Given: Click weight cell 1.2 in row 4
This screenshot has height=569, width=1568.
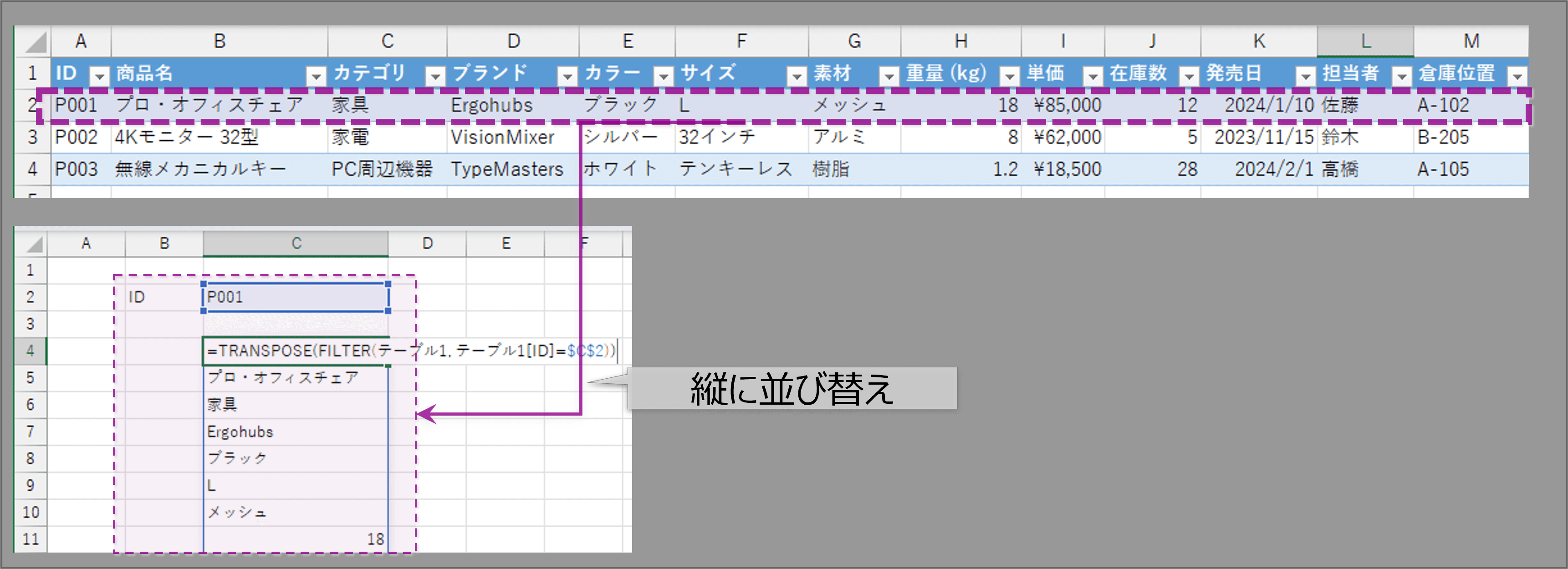Looking at the screenshot, I should click(960, 169).
